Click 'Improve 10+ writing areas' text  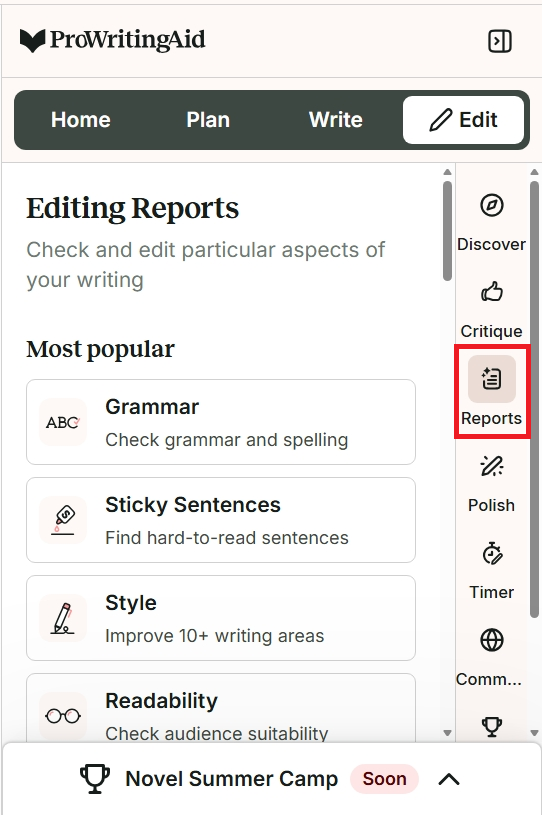[x=215, y=636]
